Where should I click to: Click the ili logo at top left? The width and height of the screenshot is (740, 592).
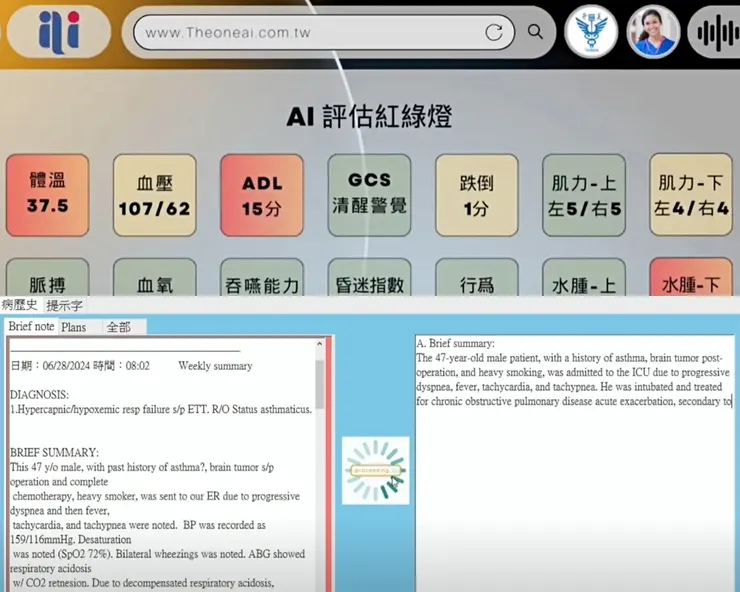pos(59,32)
